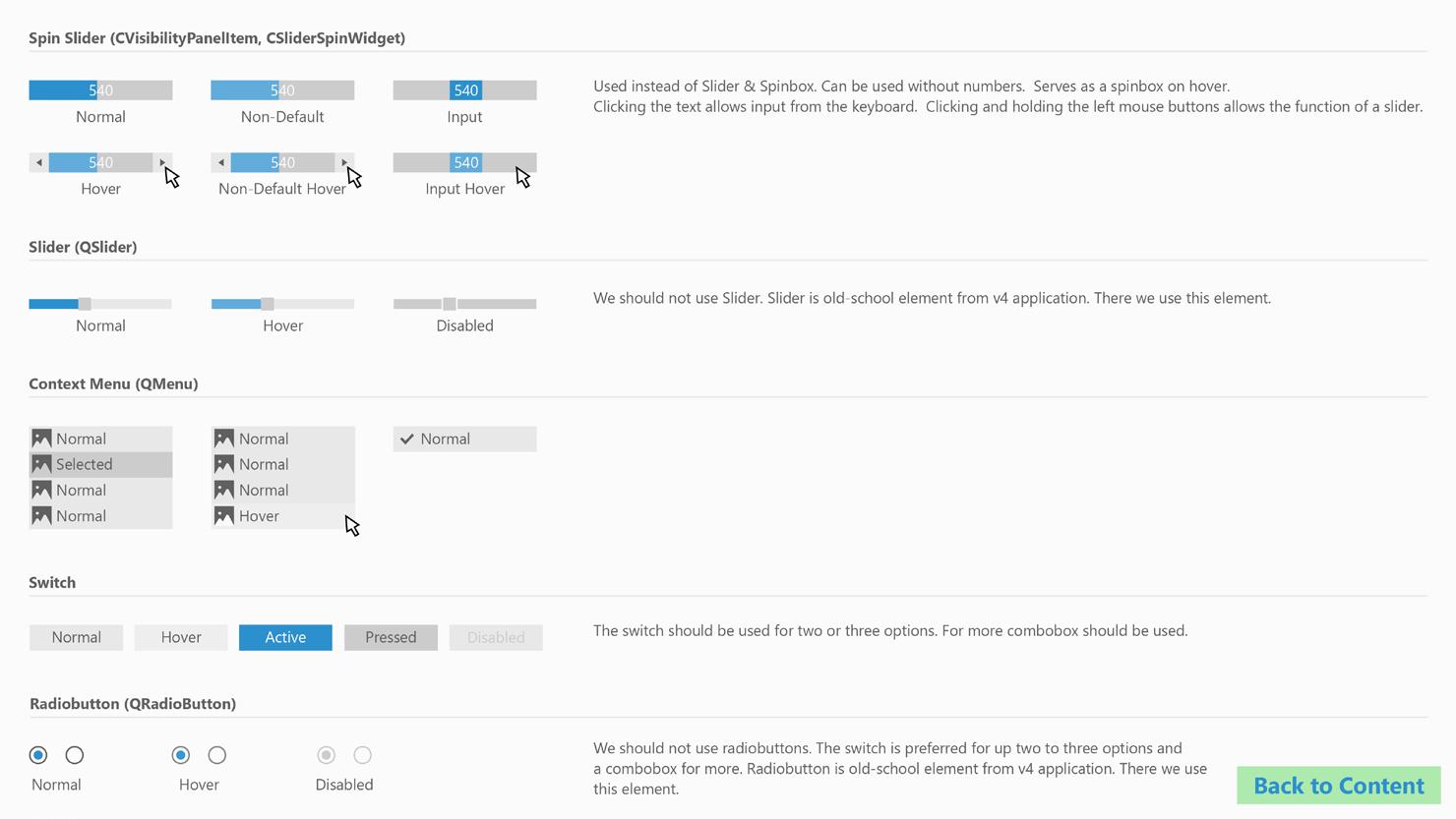This screenshot has width=1456, height=819.
Task: Select the unchecked radio button in the Normal group
Action: 75,755
